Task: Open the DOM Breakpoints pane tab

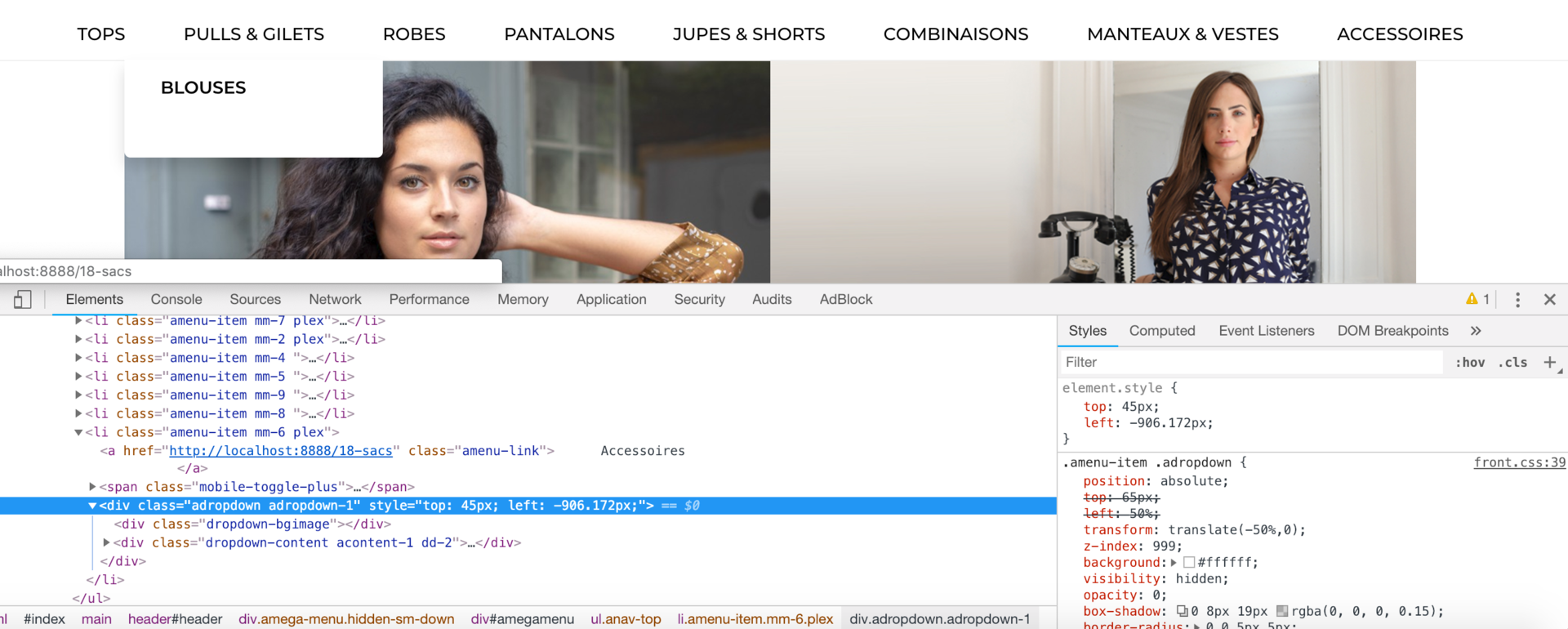Action: coord(1392,331)
